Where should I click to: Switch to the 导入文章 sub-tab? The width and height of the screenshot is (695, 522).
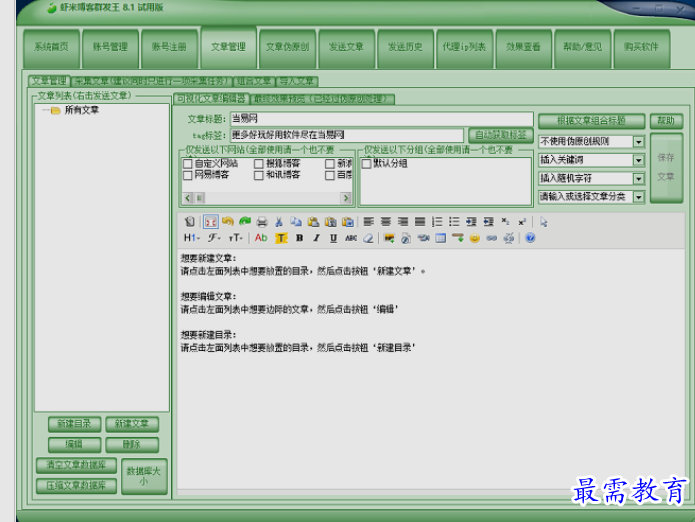click(x=297, y=82)
